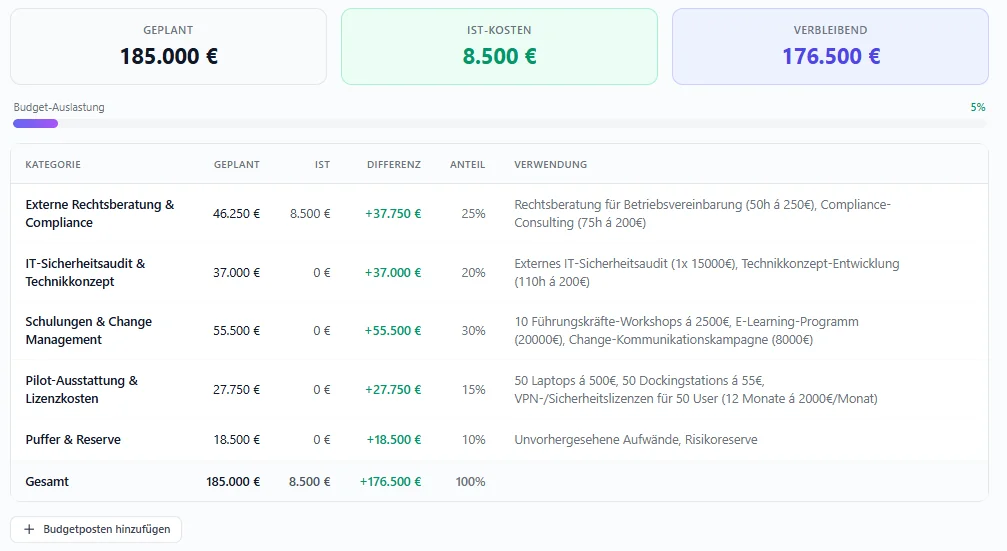Open the IT-Sicherheitsaudit & Technikkonzept category
1007x551 pixels.
click(x=85, y=272)
